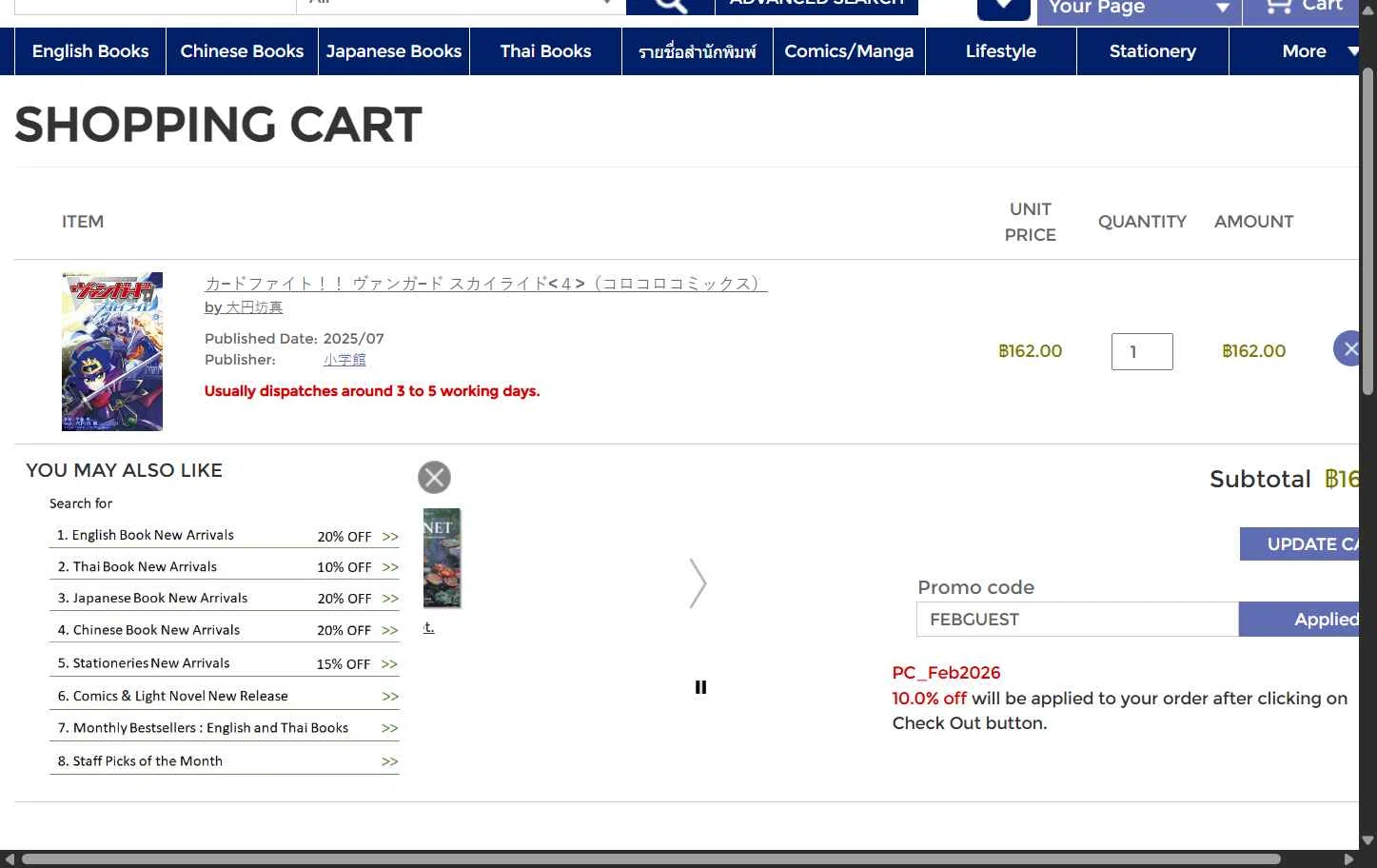Viewport: 1377px width, 868px height.
Task: Click the search magnifier icon
Action: tap(670, 5)
